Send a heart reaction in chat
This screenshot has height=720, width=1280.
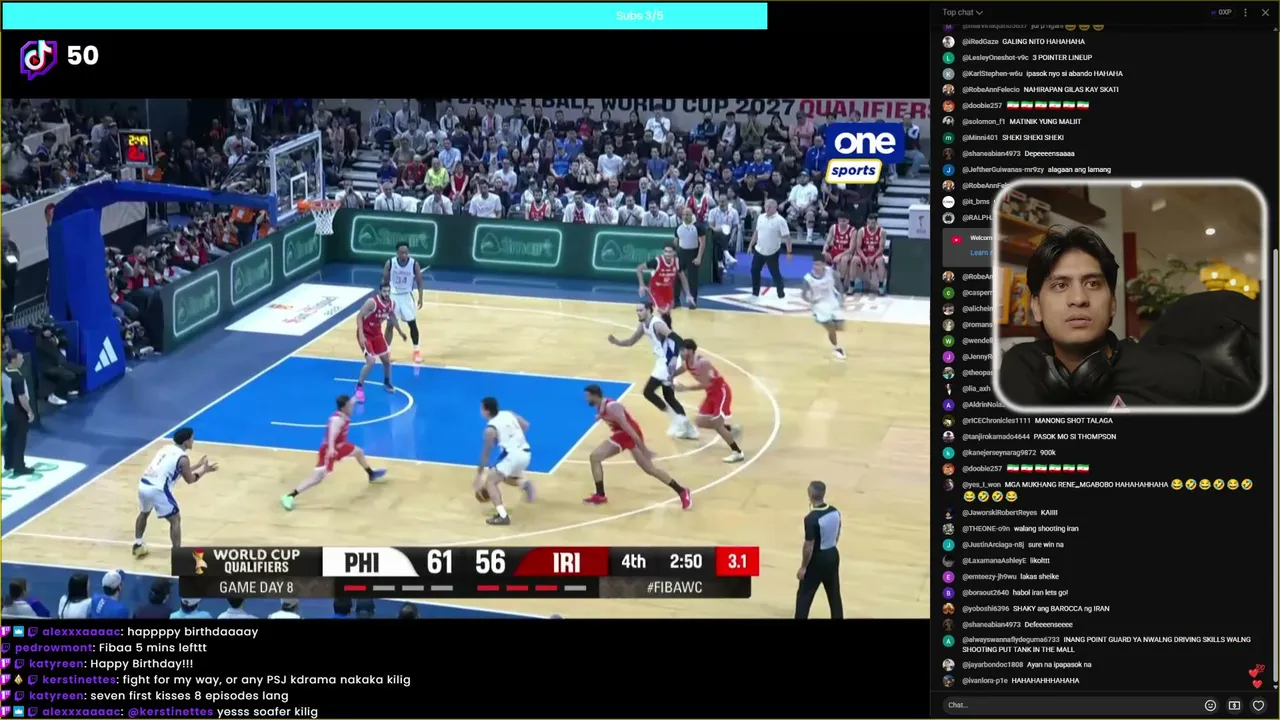click(1258, 705)
